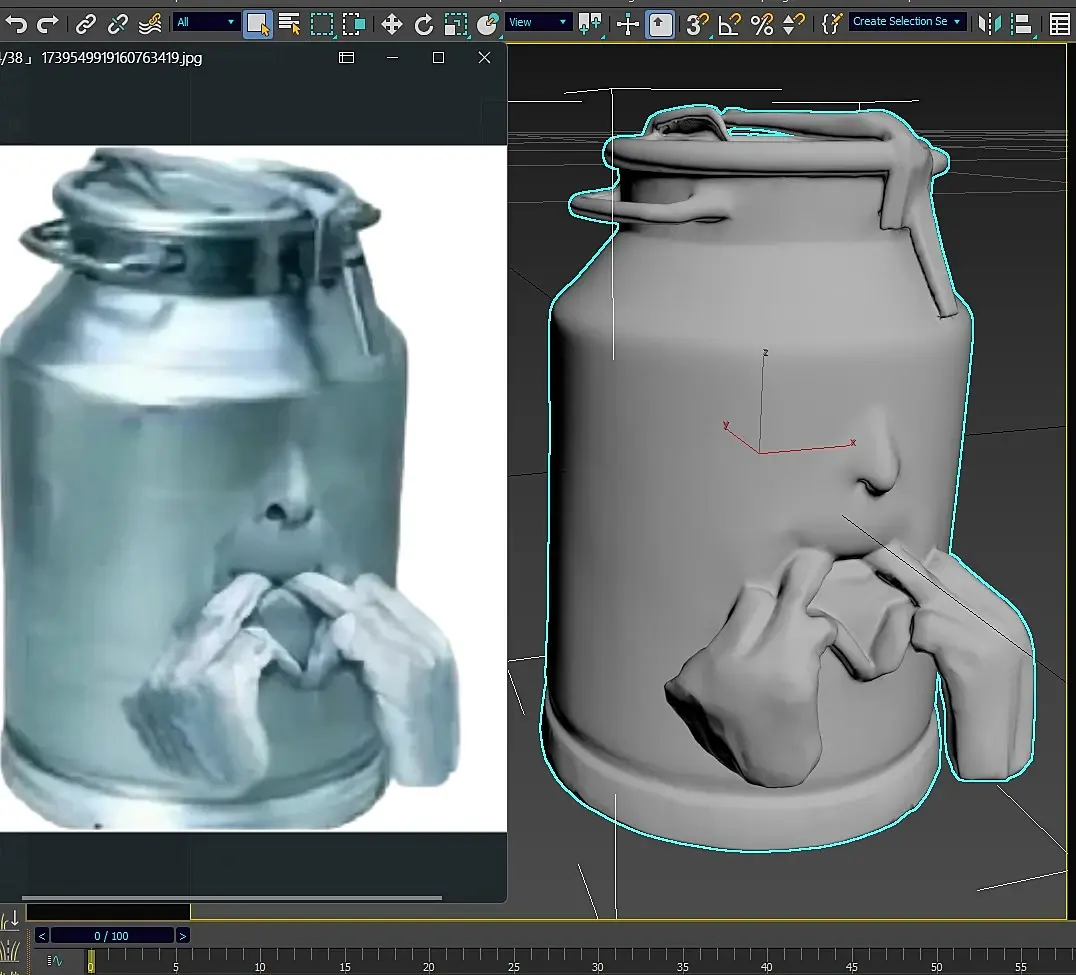Choose the Select and Rotate tool

pos(424,24)
